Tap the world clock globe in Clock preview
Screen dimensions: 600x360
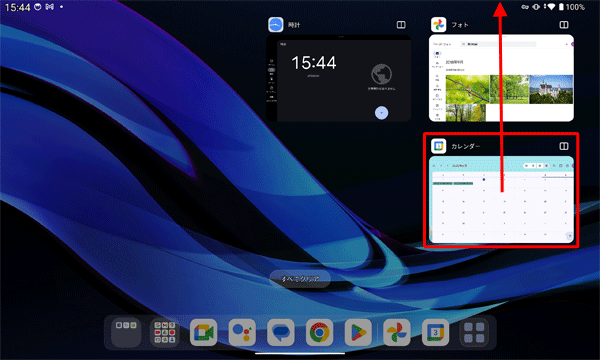(x=382, y=74)
